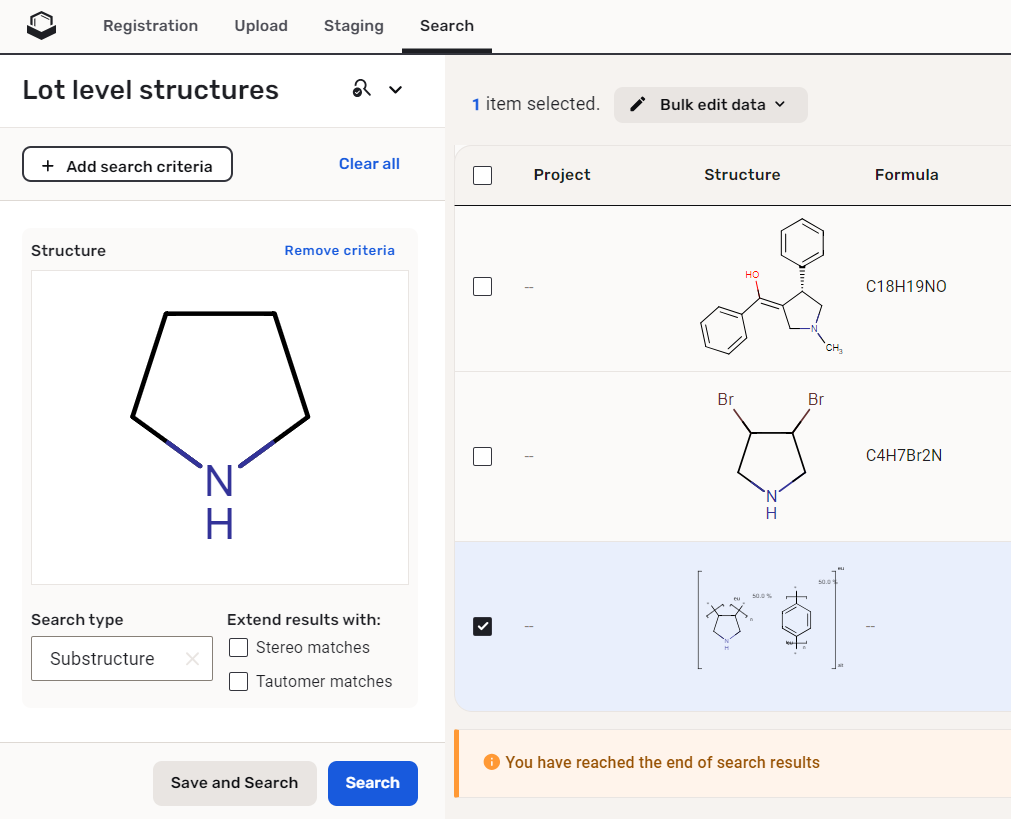Click the Save and Search button
The height and width of the screenshot is (819, 1011).
pos(235,783)
